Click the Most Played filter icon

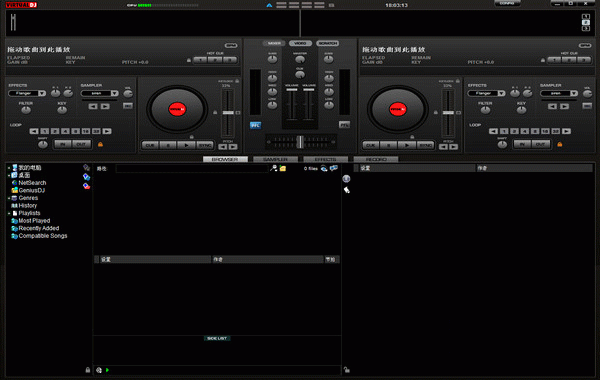click(15, 221)
